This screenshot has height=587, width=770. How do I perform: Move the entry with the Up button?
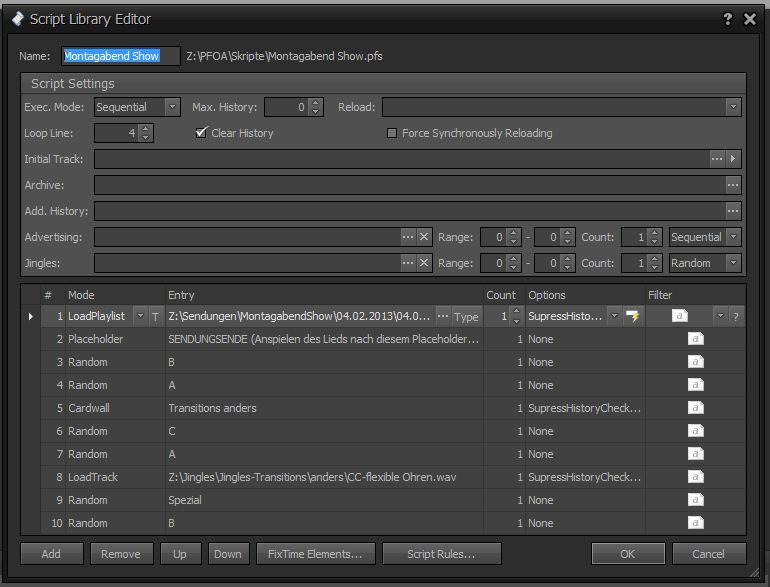pyautogui.click(x=180, y=554)
